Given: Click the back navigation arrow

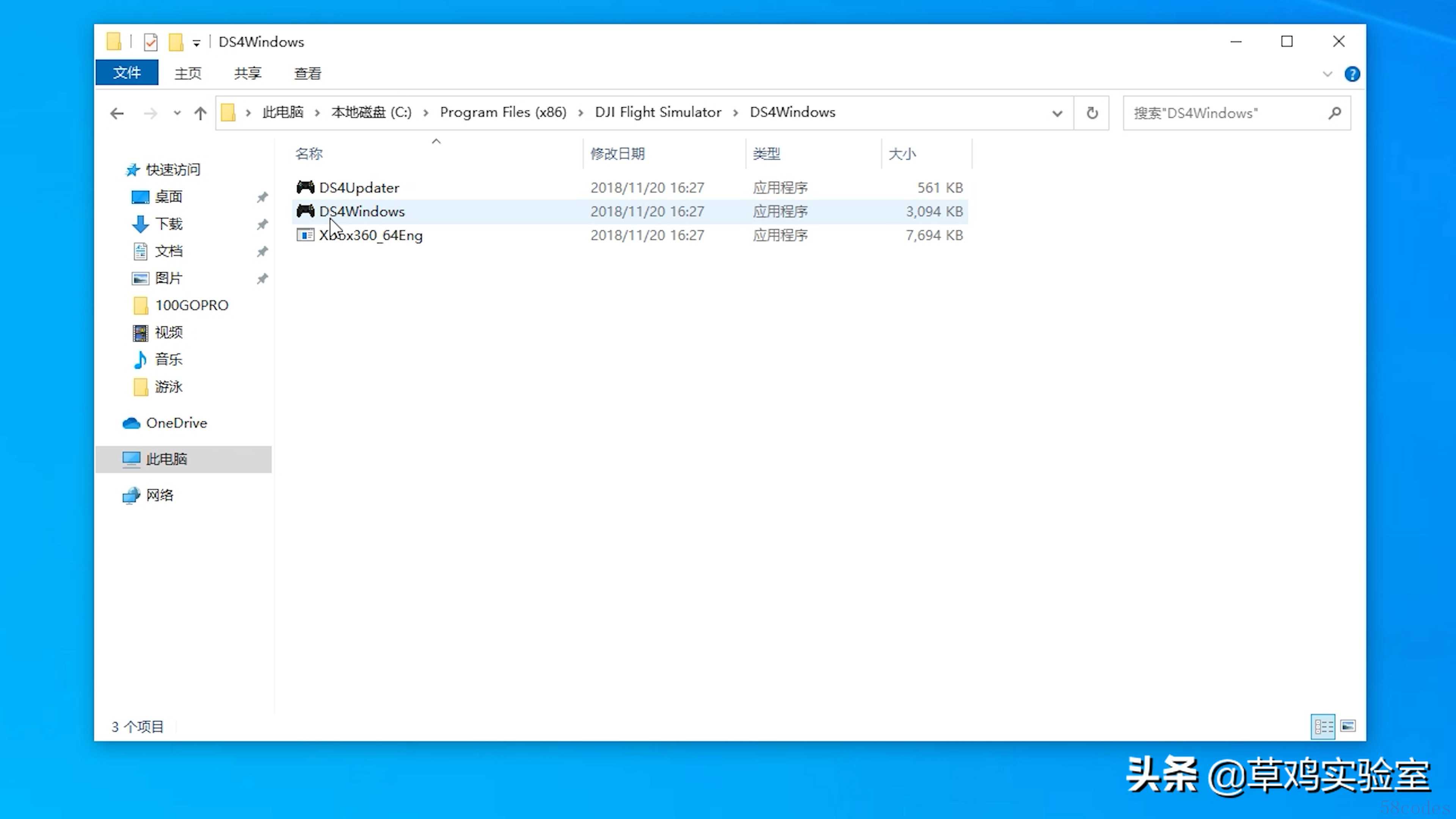Looking at the screenshot, I should click(117, 114).
